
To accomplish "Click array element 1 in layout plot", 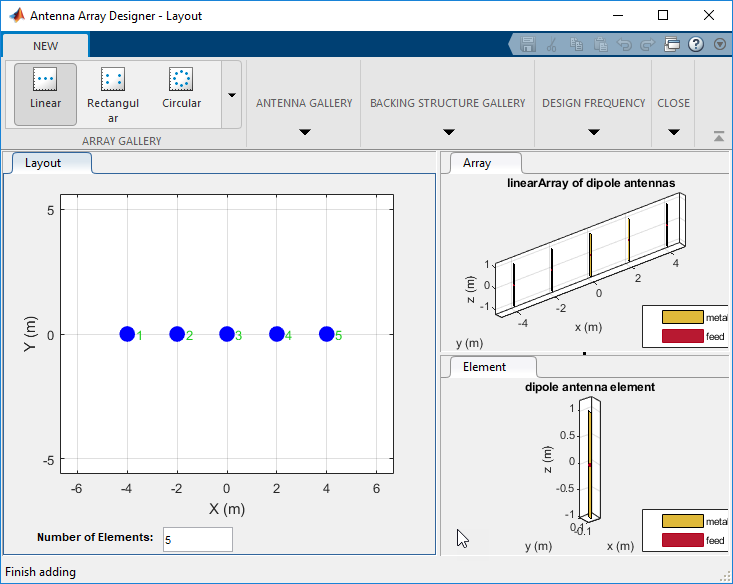I will [127, 334].
